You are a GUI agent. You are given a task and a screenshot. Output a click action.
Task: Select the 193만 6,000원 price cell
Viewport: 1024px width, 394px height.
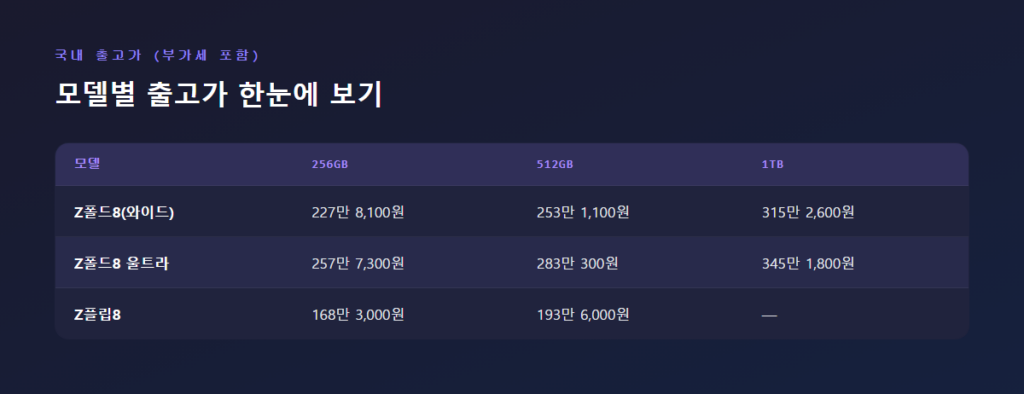pyautogui.click(x=583, y=314)
